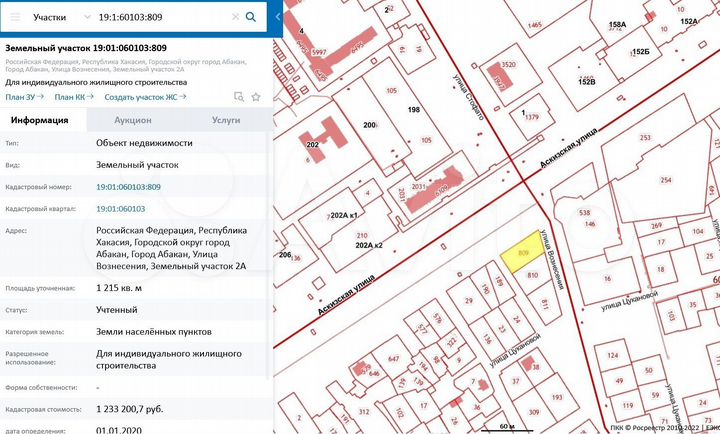Open cadastral quarter link 19:01:060103
Image resolution: width=720 pixels, height=434 pixels.
tap(120, 209)
